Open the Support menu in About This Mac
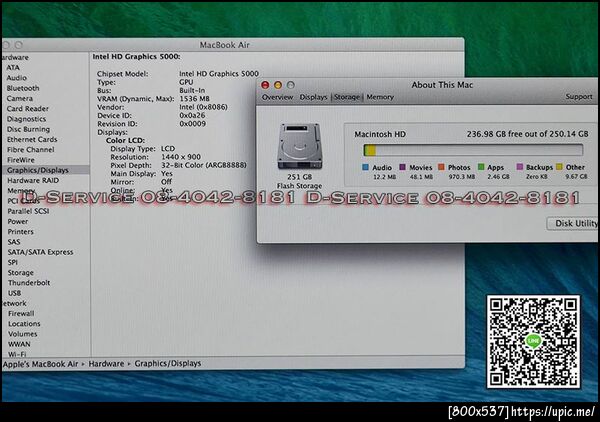This screenshot has width=600, height=422. coord(579,97)
